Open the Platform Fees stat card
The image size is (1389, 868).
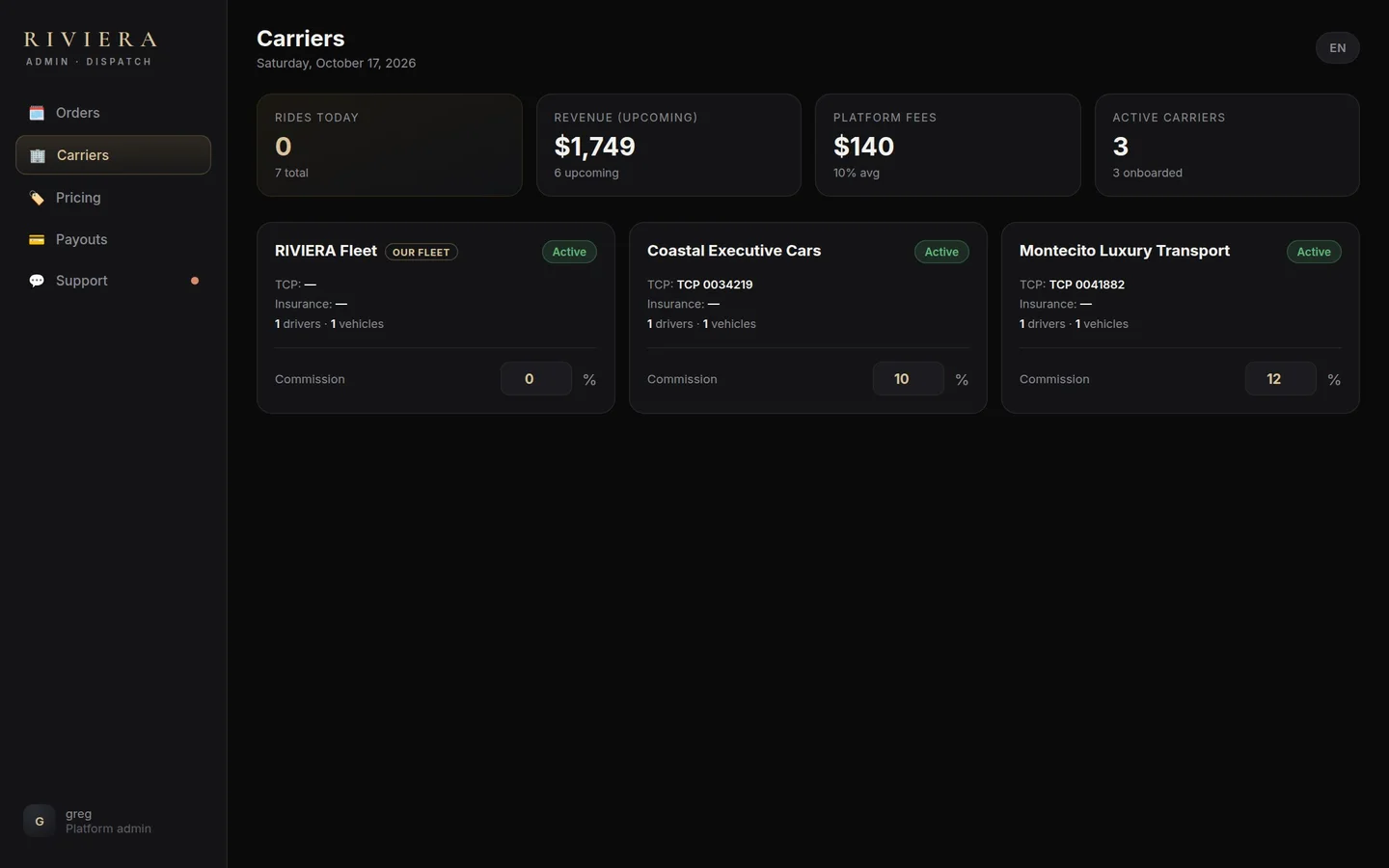(948, 145)
